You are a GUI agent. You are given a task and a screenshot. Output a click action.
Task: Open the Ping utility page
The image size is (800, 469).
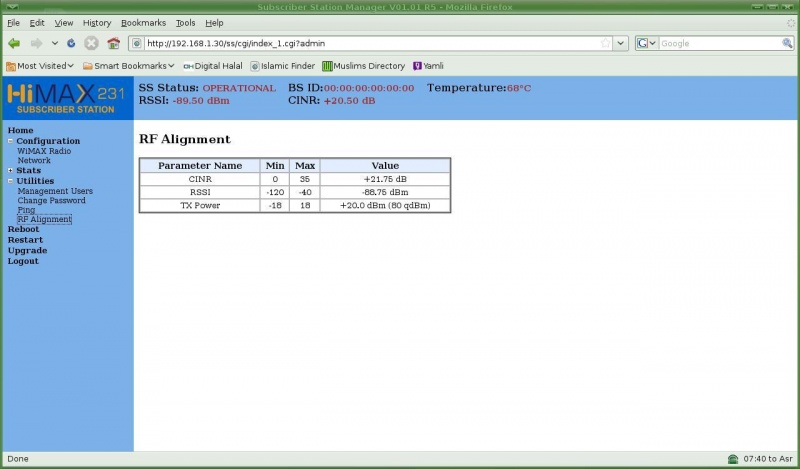pos(26,210)
